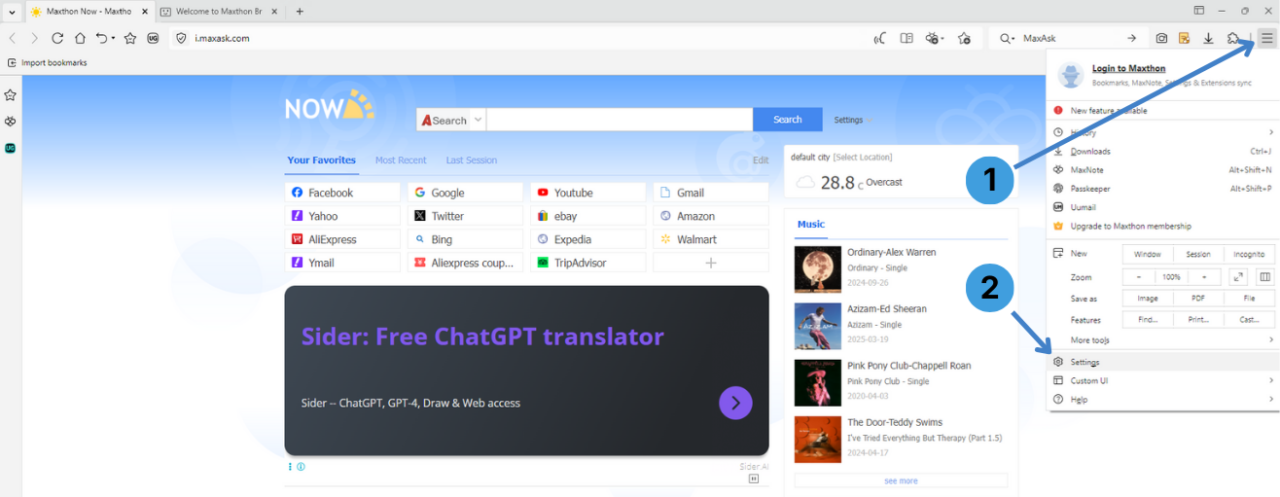Click the split view icon in Zoom row
This screenshot has height=497, width=1280.
1264,277
